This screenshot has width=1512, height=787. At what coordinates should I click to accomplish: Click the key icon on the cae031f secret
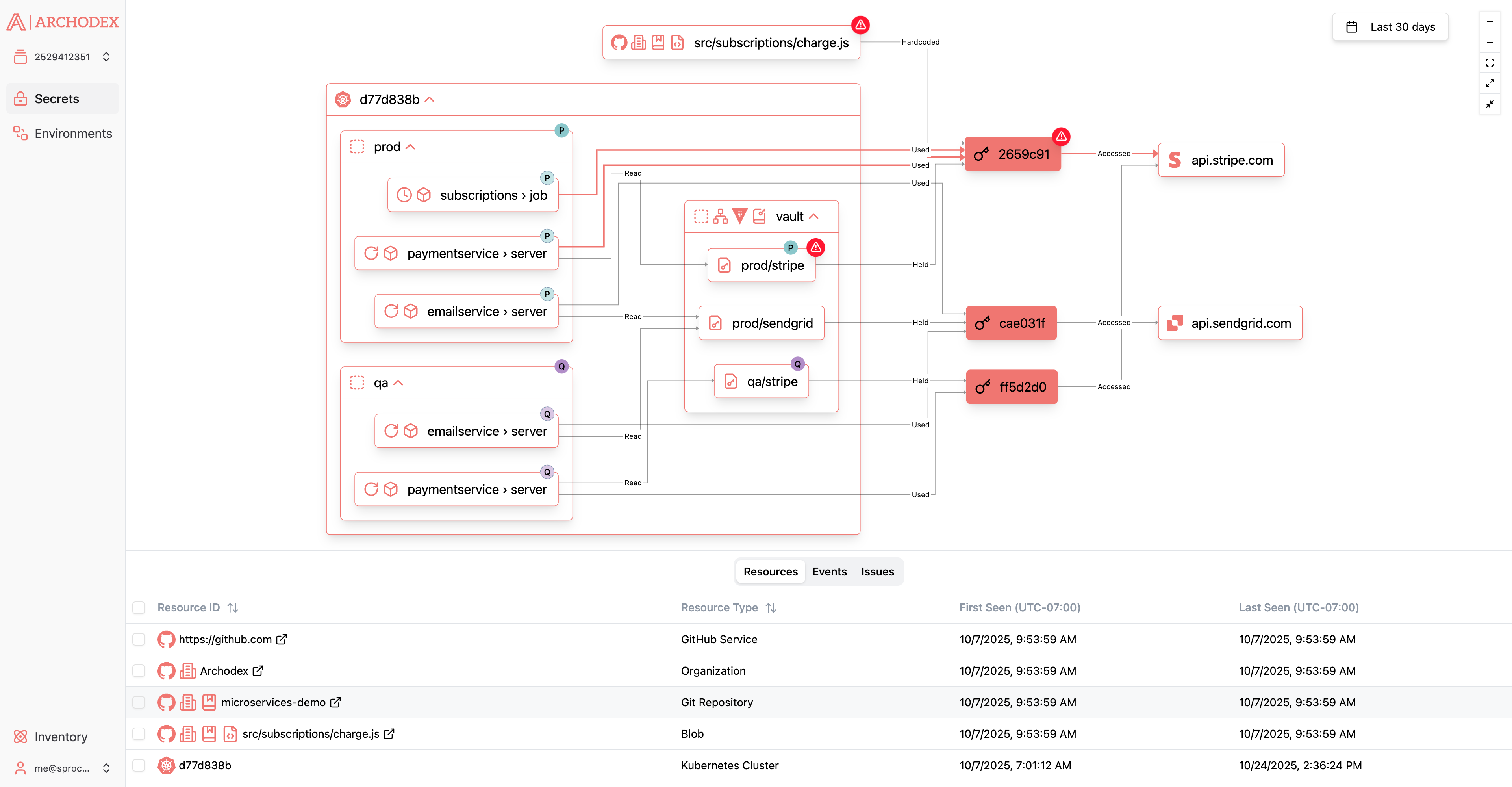coord(982,323)
